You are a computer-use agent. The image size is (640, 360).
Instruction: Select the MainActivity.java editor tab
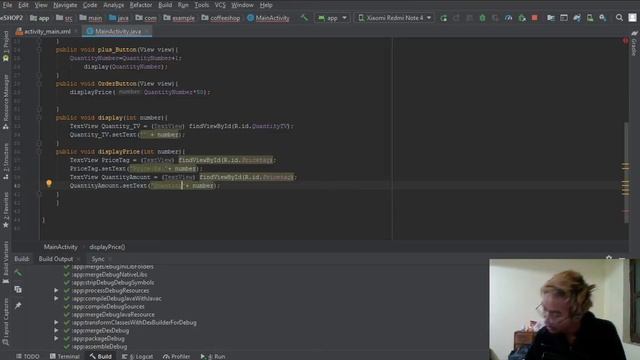coord(118,31)
